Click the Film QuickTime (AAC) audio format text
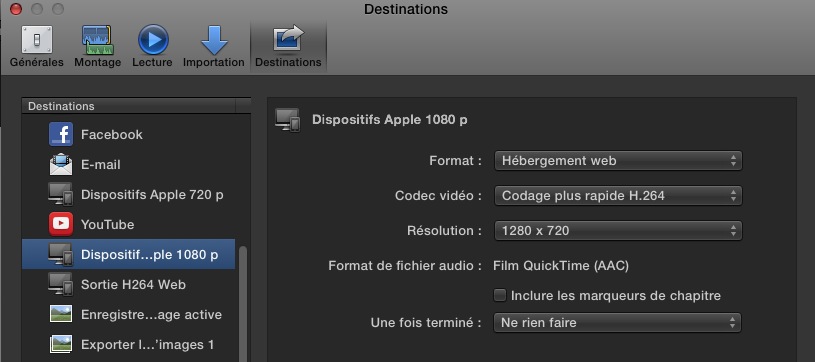Viewport: 815px width, 362px height. pyautogui.click(x=561, y=266)
